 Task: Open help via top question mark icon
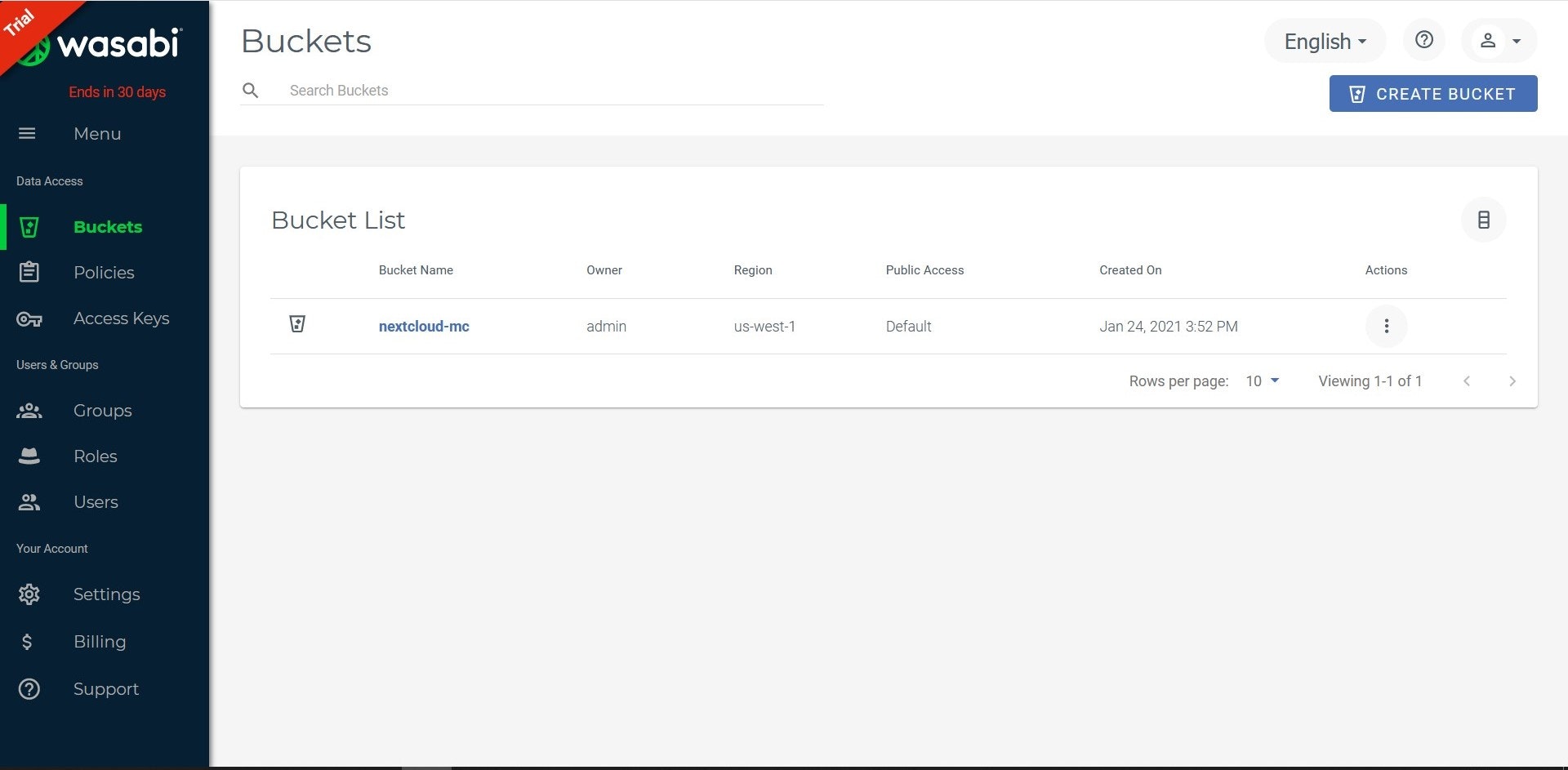[1424, 40]
